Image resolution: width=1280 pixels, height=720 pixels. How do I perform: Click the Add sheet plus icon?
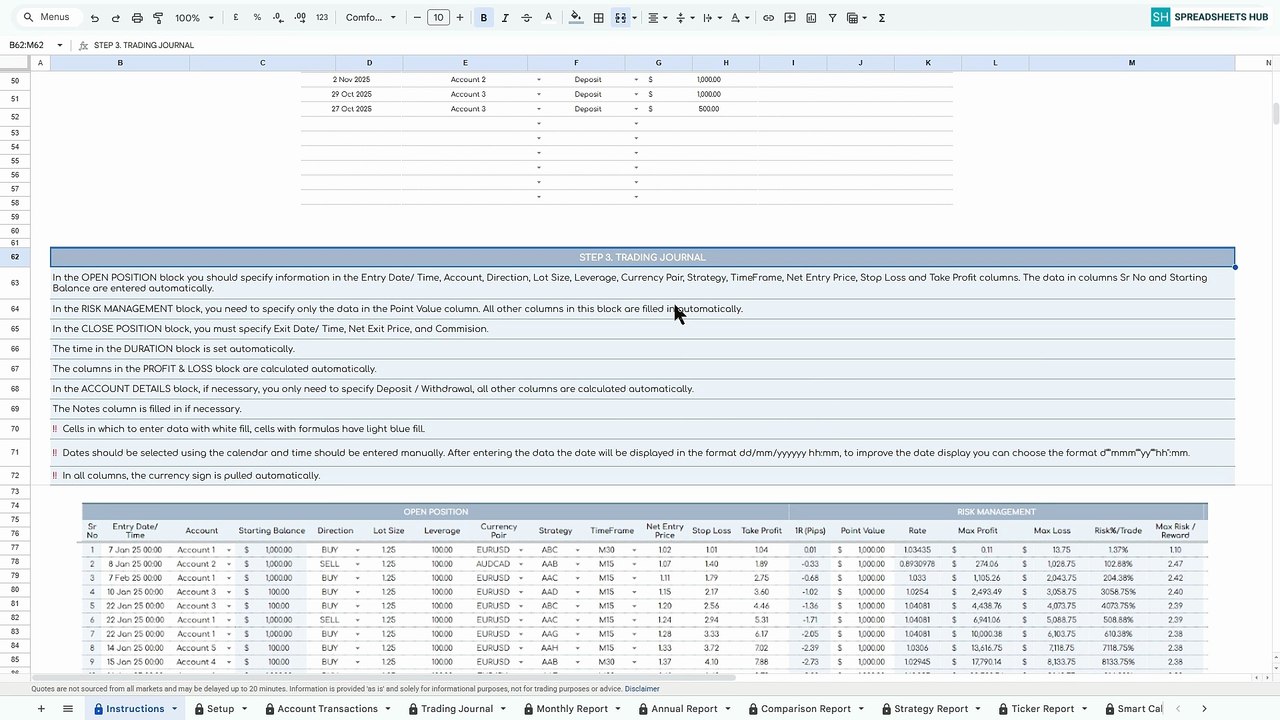tap(41, 709)
